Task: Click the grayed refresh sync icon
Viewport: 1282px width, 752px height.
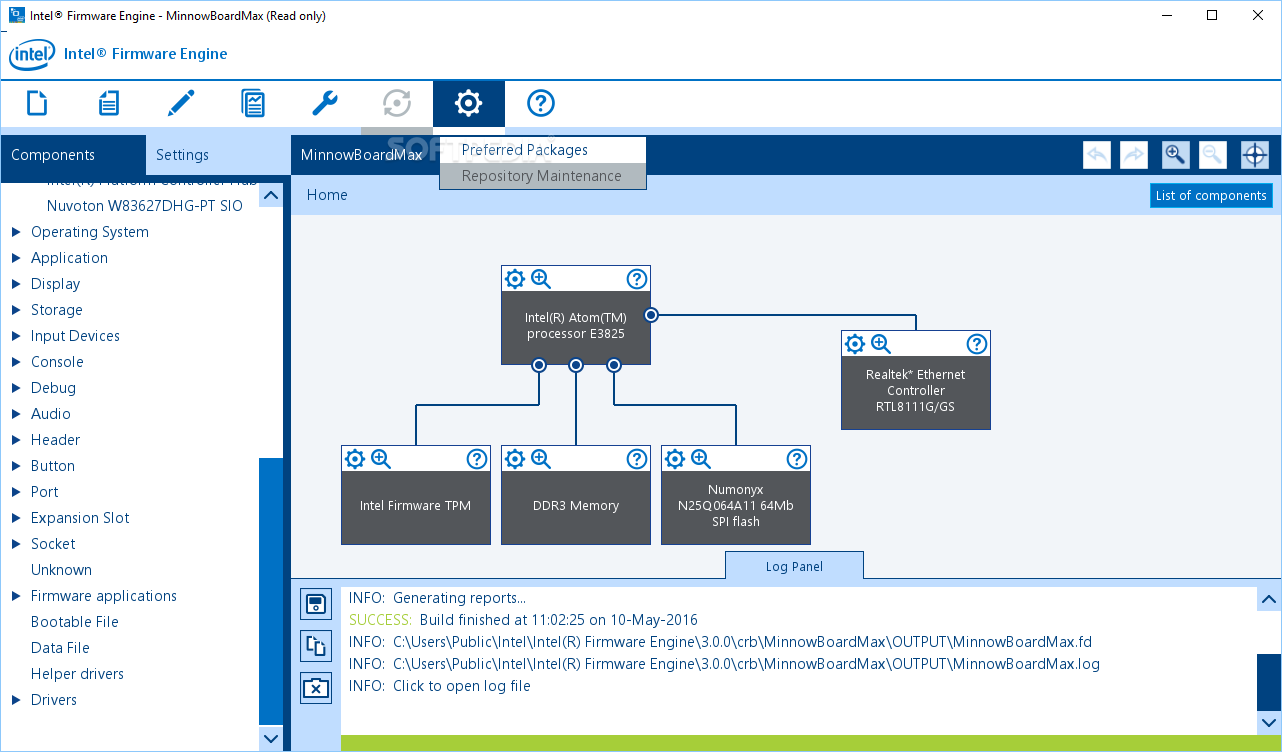Action: pos(397,103)
